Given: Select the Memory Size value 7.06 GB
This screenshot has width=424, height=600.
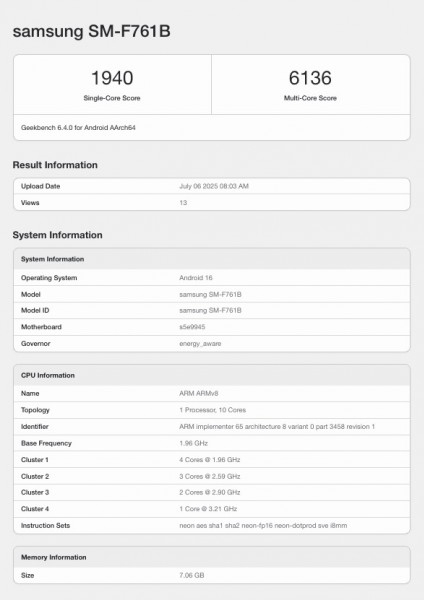Looking at the screenshot, I should 191,575.
